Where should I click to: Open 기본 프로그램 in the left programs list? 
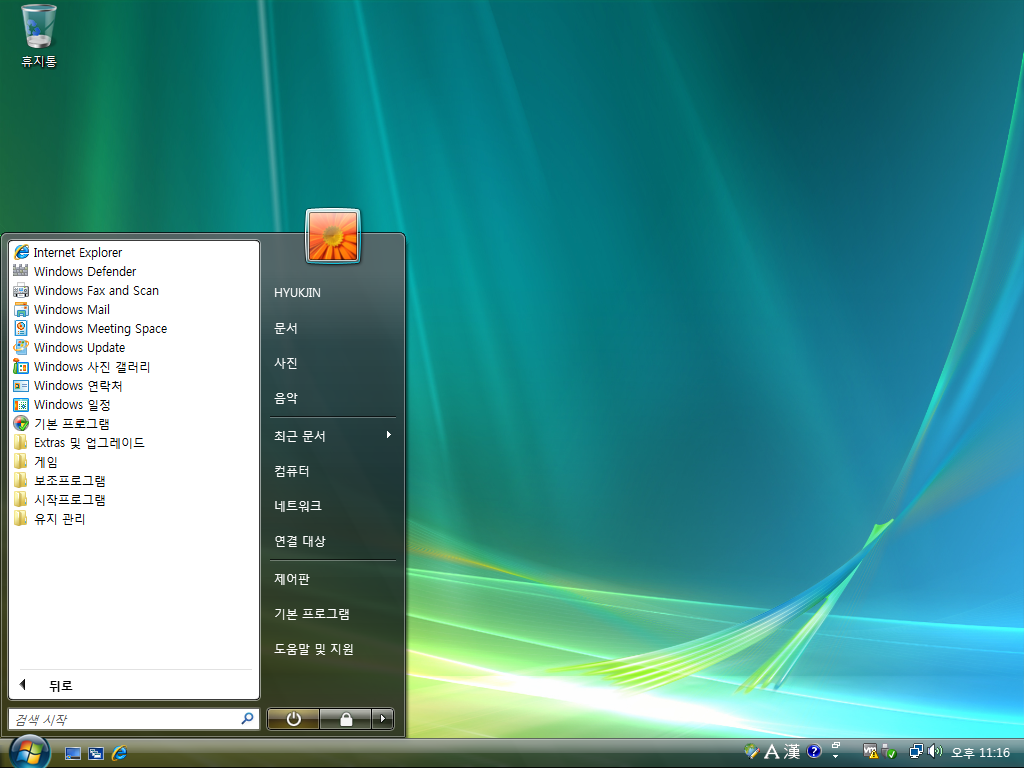tap(134, 423)
